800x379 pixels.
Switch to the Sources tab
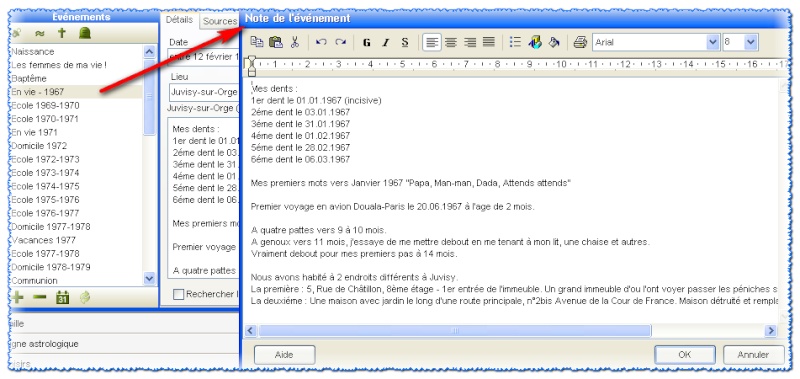219,21
